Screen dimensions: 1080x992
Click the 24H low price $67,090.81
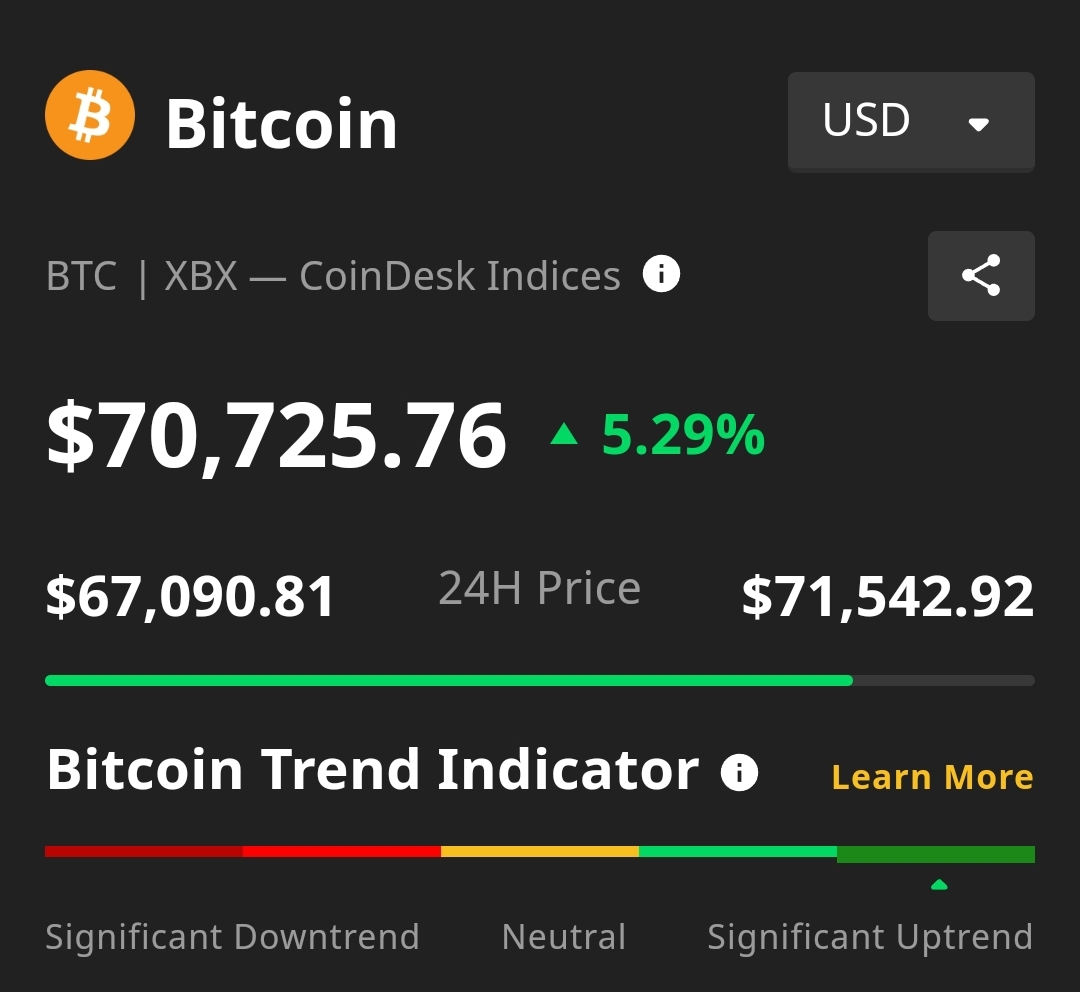190,597
